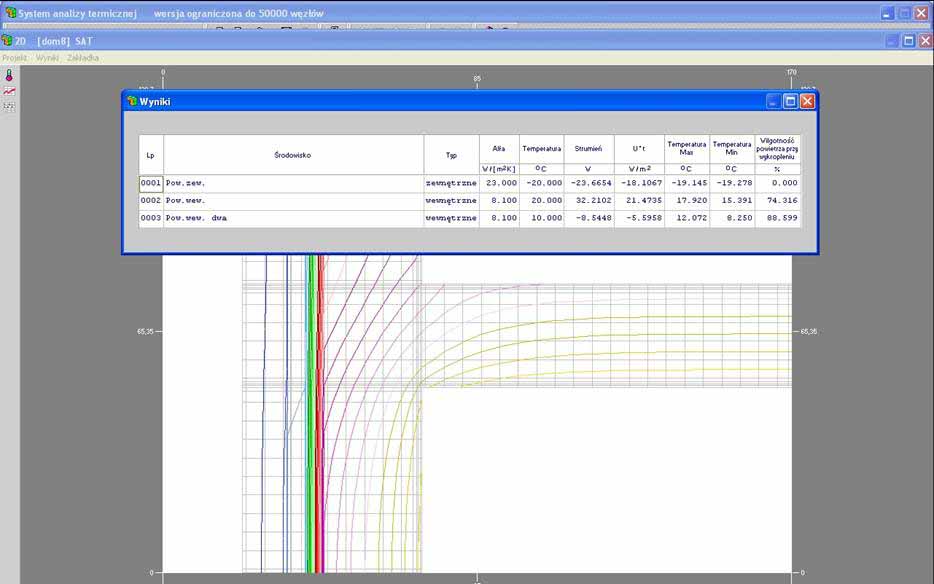Image resolution: width=934 pixels, height=584 pixels.
Task: Click the min temperature value -19.278
Action: coord(732,183)
